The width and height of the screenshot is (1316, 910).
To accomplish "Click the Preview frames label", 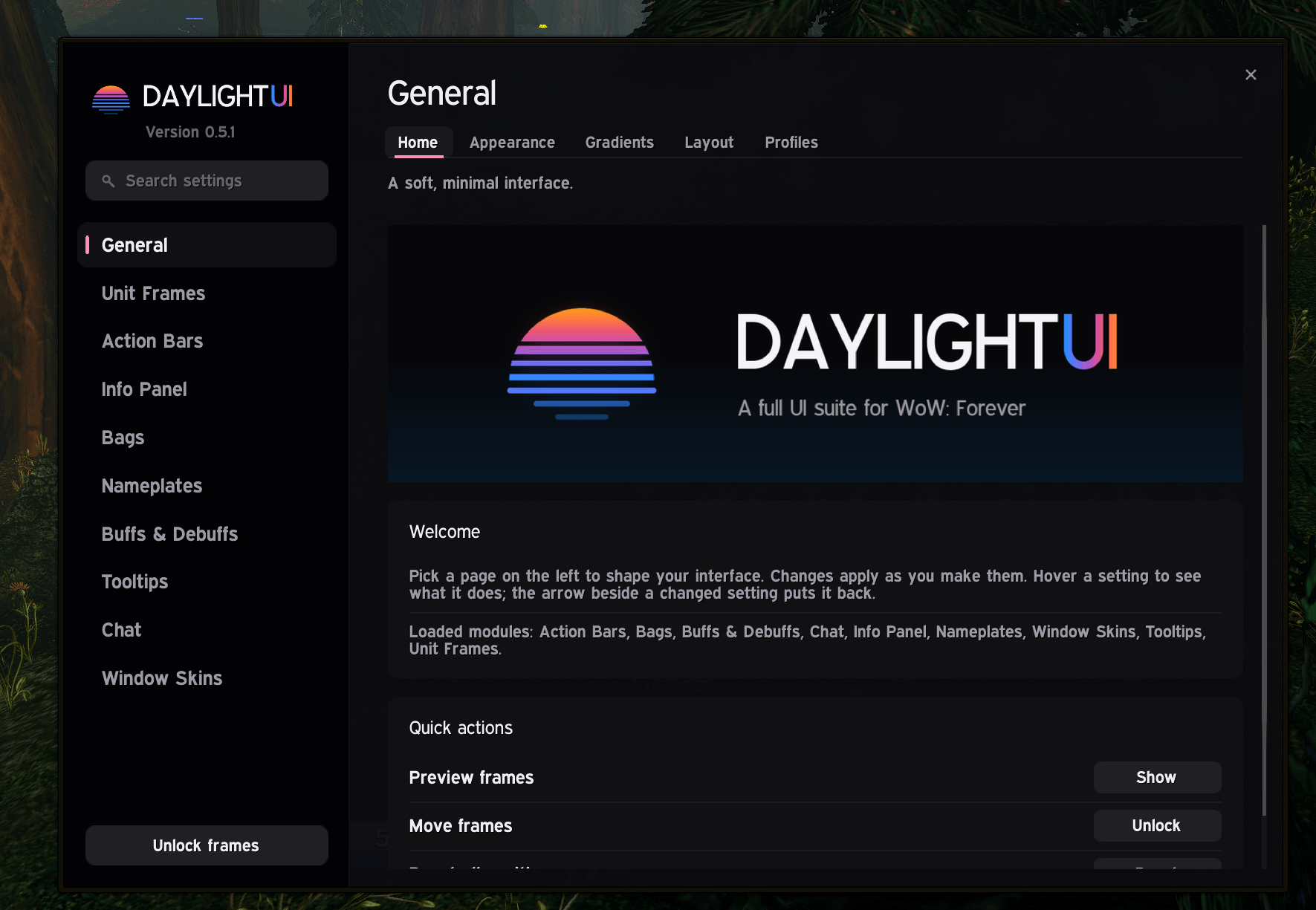I will [471, 778].
